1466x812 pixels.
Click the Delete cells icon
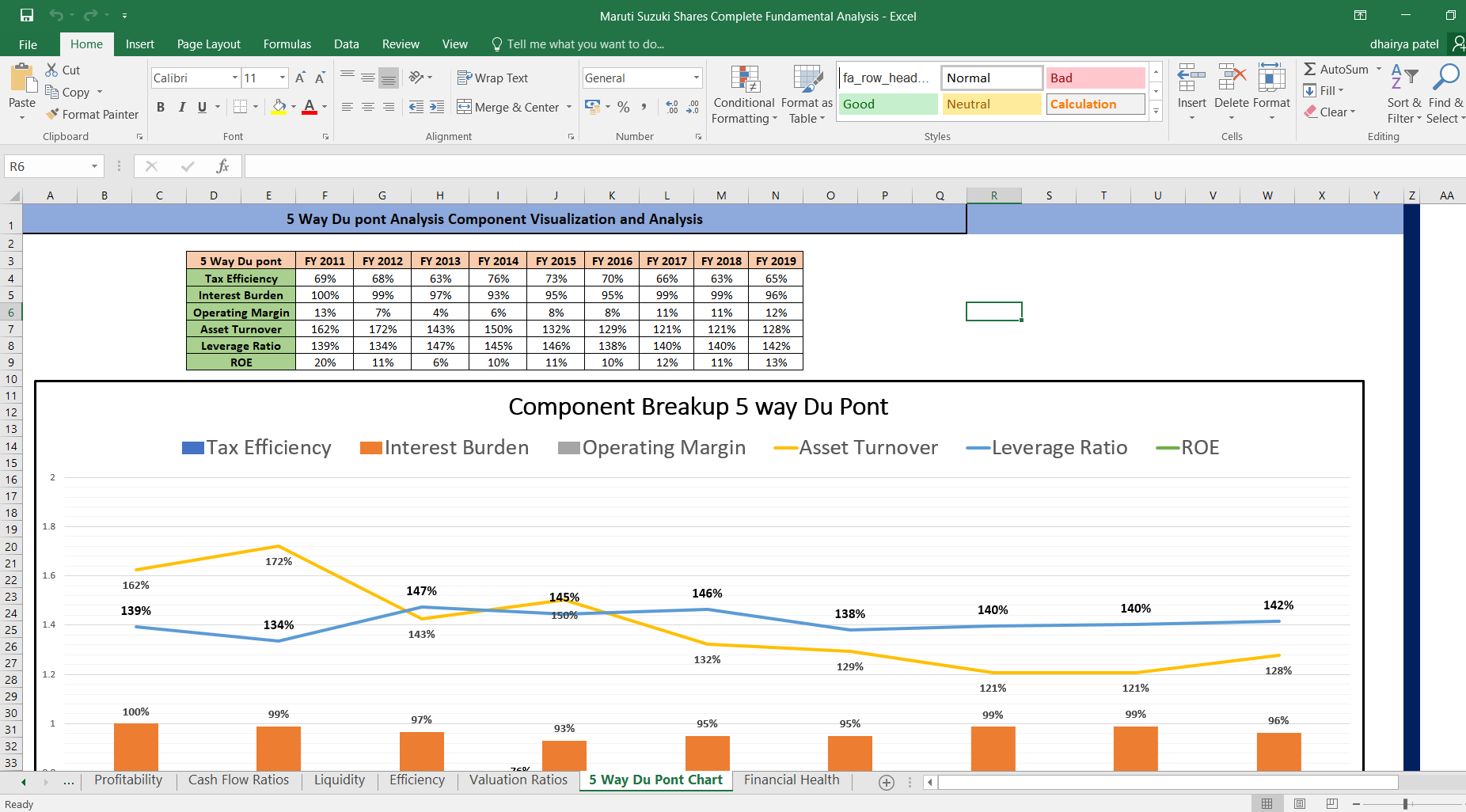pos(1232,78)
